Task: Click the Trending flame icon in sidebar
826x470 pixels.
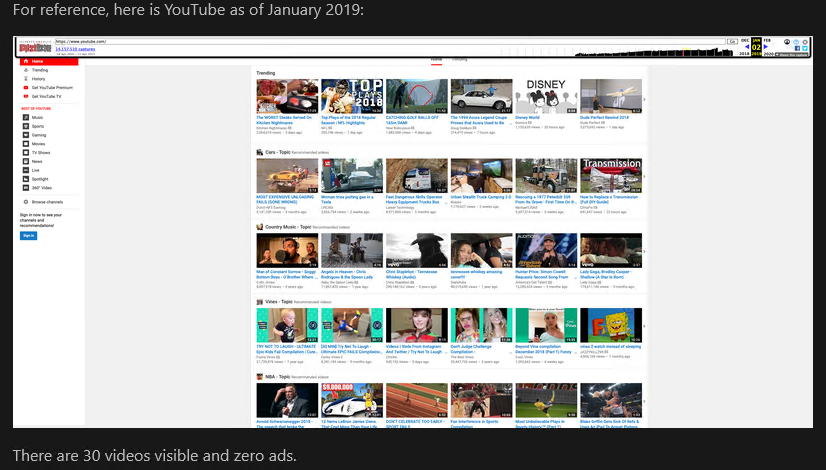Action: pos(26,70)
